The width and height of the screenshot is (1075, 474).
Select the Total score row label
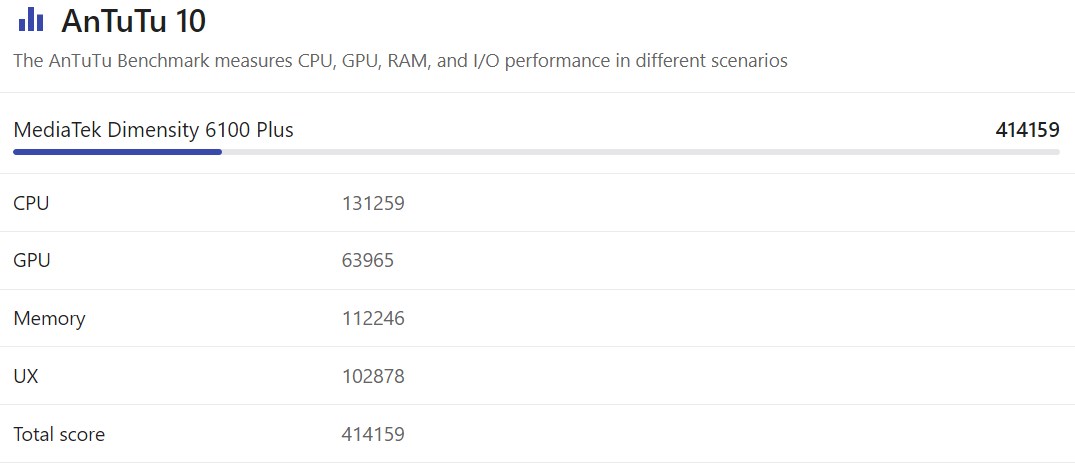pos(59,435)
